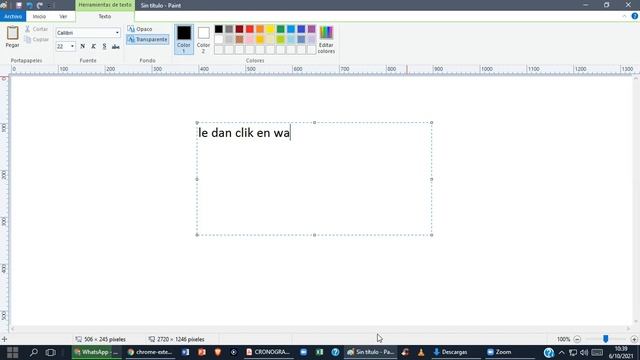Image resolution: width=640 pixels, height=360 pixels.
Task: Pick the purple color swatch
Action: click(x=311, y=29)
